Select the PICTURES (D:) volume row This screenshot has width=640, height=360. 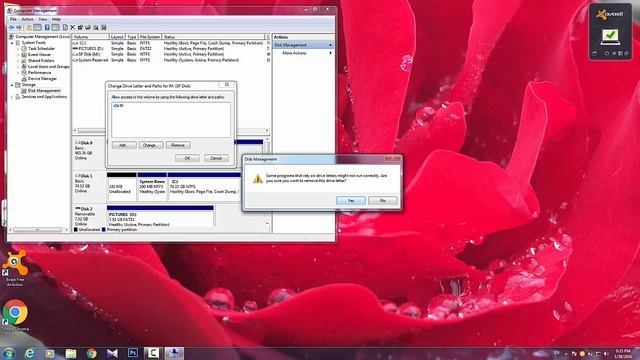click(170, 49)
